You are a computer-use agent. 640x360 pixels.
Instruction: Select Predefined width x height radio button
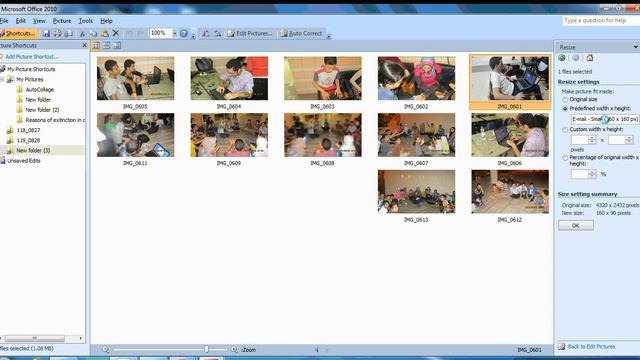[x=565, y=109]
